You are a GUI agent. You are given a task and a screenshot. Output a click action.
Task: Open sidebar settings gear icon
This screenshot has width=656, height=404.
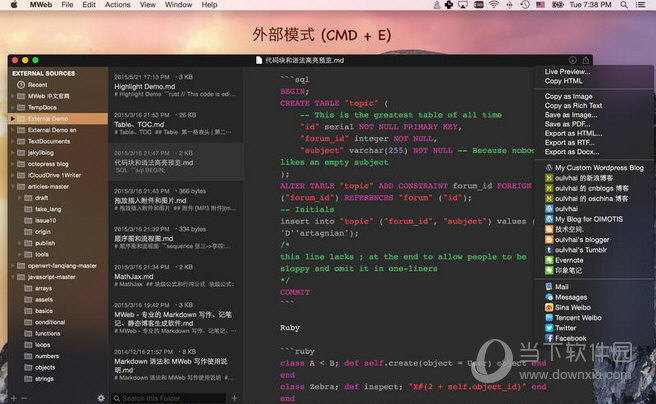coord(101,398)
